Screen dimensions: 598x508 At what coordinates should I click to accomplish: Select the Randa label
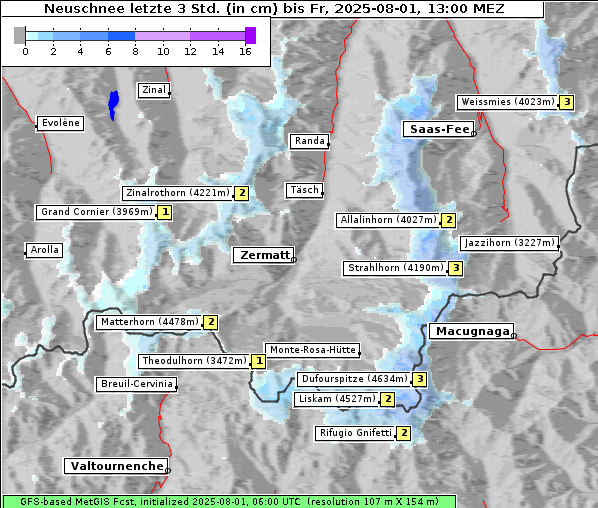click(309, 141)
